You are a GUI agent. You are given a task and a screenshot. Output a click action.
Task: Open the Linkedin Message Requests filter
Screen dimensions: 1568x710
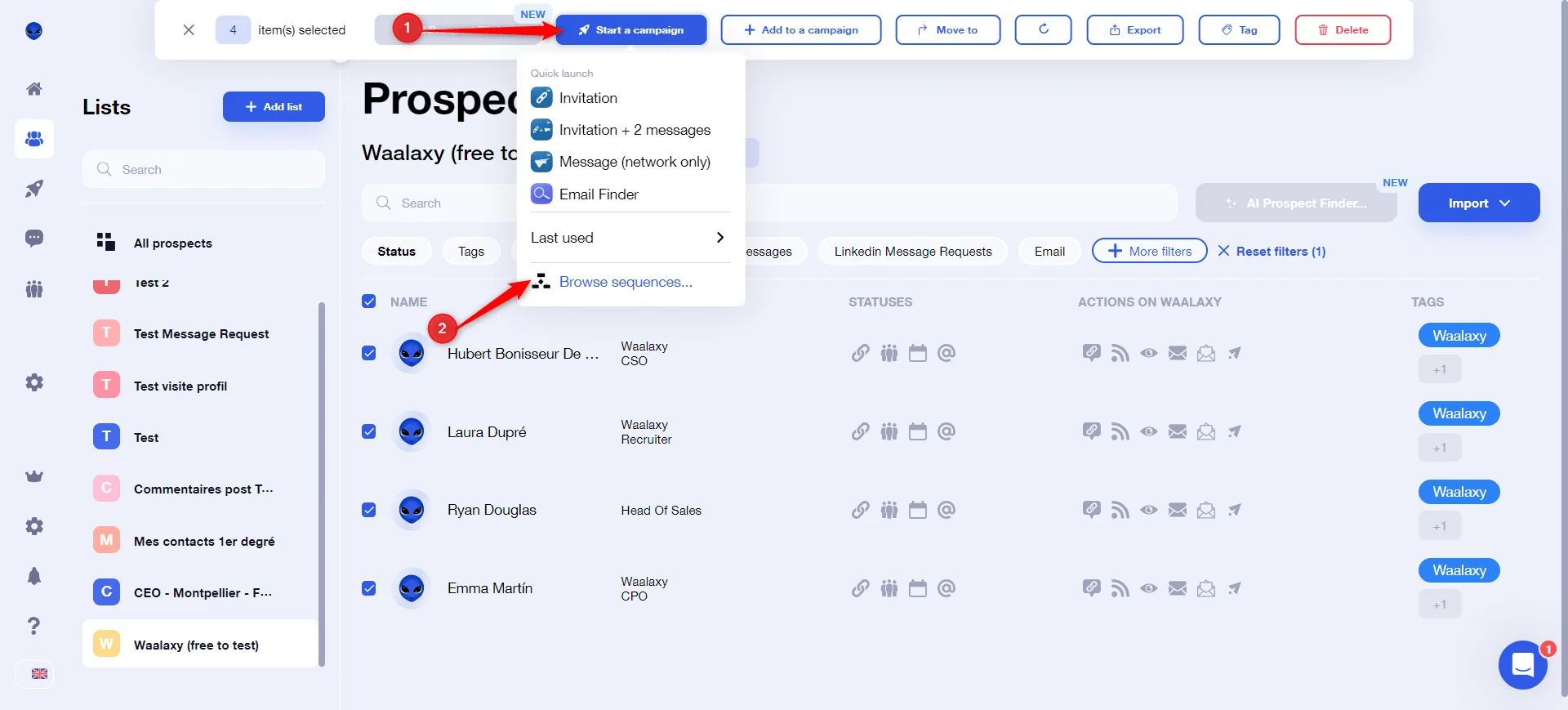point(913,251)
